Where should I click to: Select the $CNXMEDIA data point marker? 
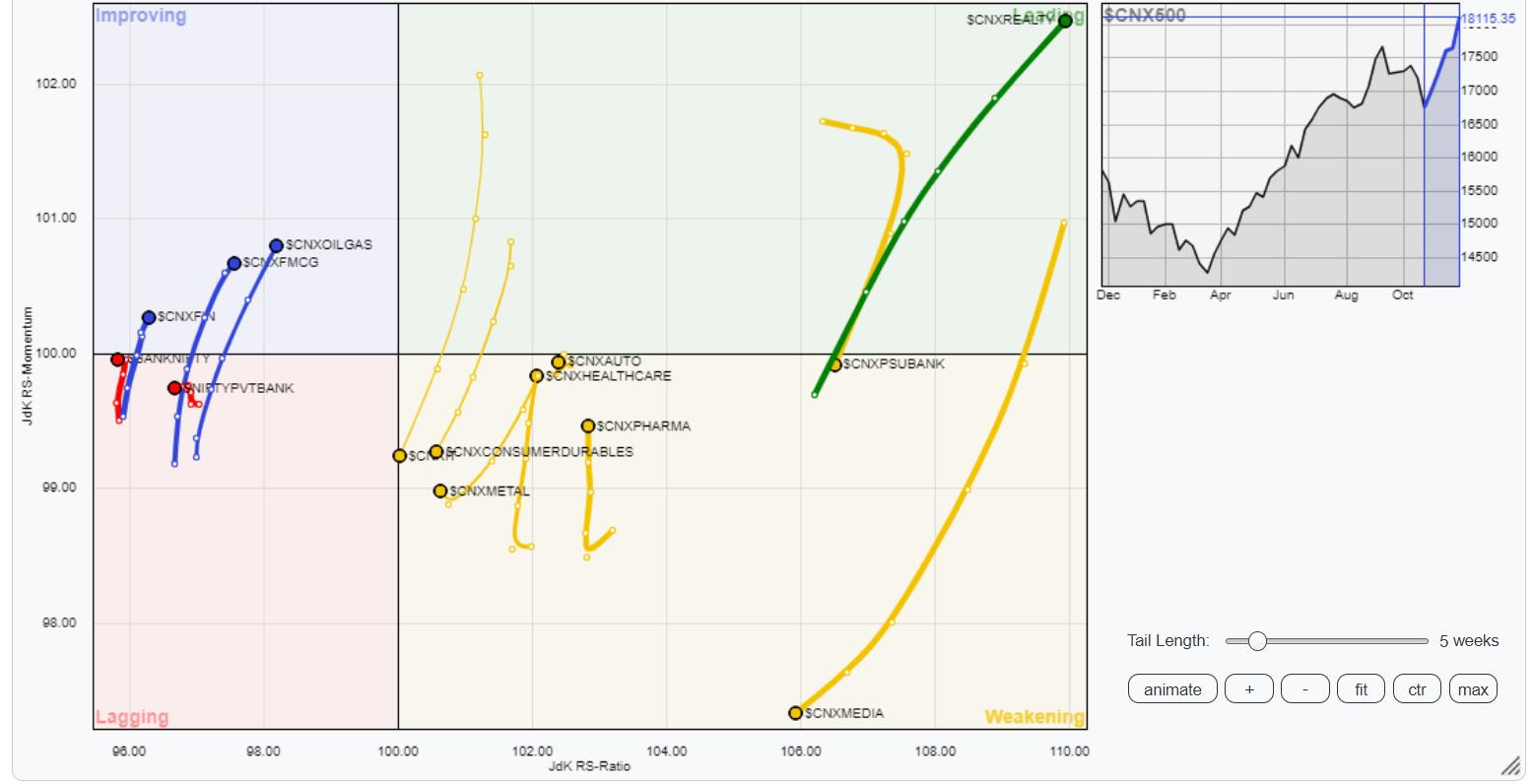(795, 713)
